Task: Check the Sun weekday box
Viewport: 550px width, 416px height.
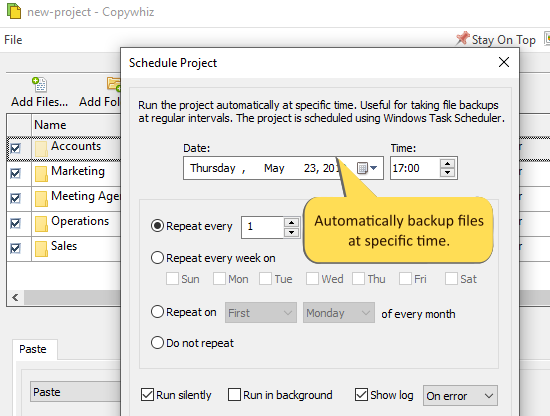Action: [172, 279]
